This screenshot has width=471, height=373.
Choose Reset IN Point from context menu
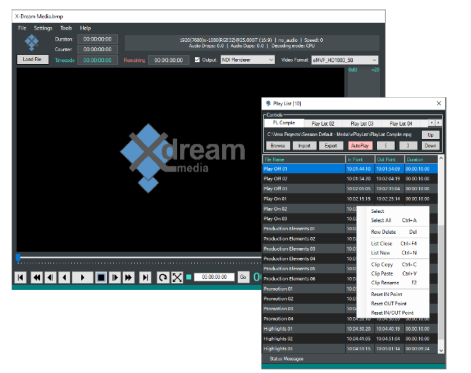393,294
